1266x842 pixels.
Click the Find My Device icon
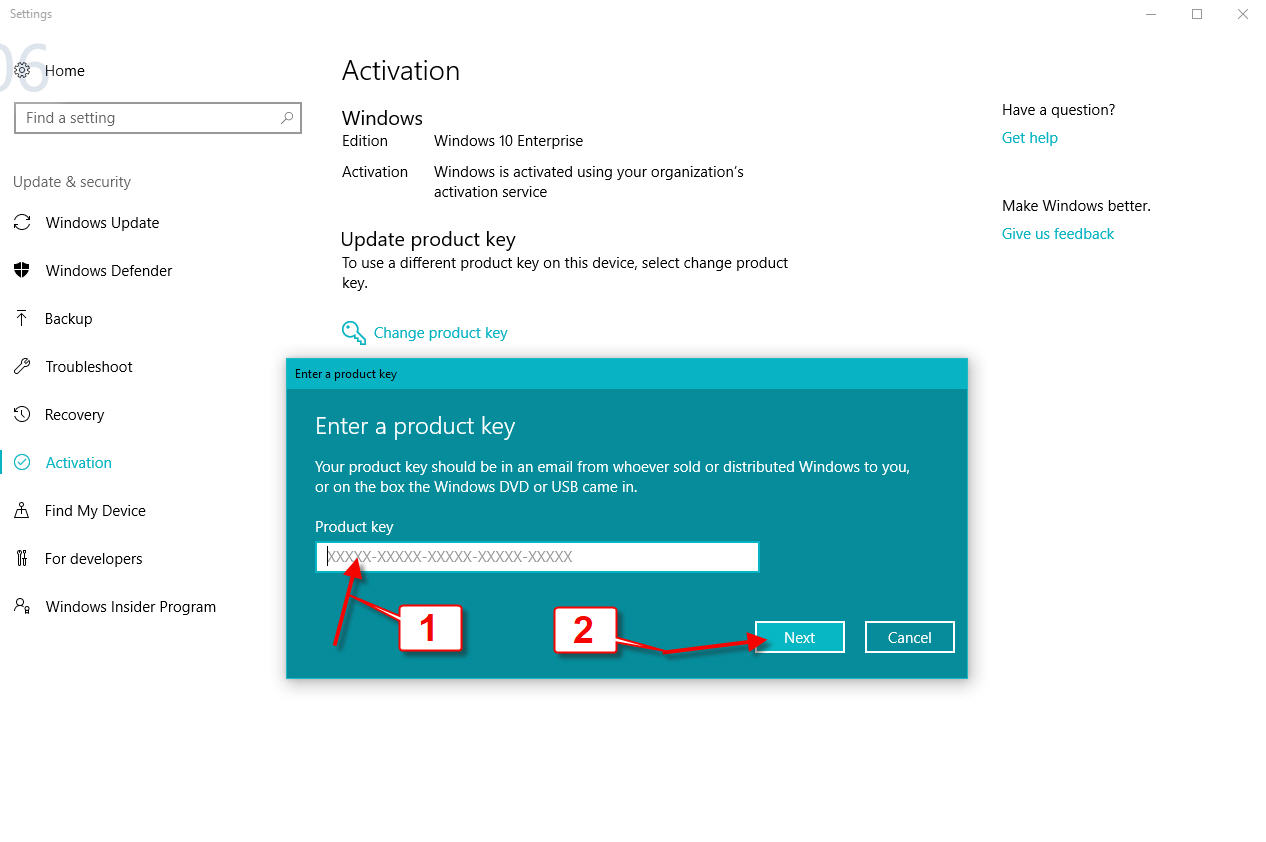(22, 511)
